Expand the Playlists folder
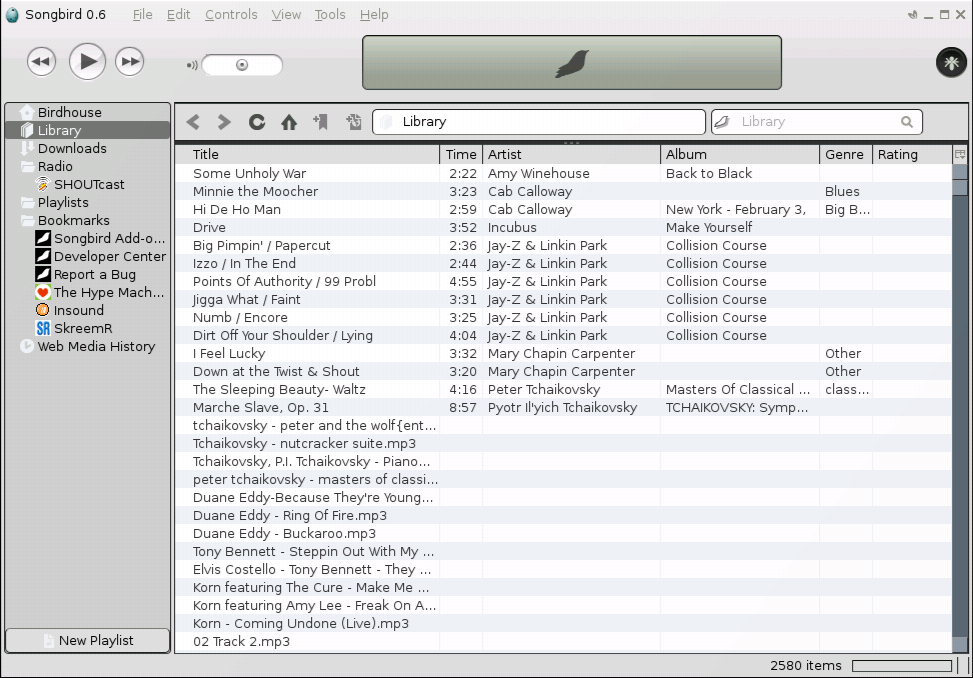Viewport: 973px width, 678px height. (87, 202)
